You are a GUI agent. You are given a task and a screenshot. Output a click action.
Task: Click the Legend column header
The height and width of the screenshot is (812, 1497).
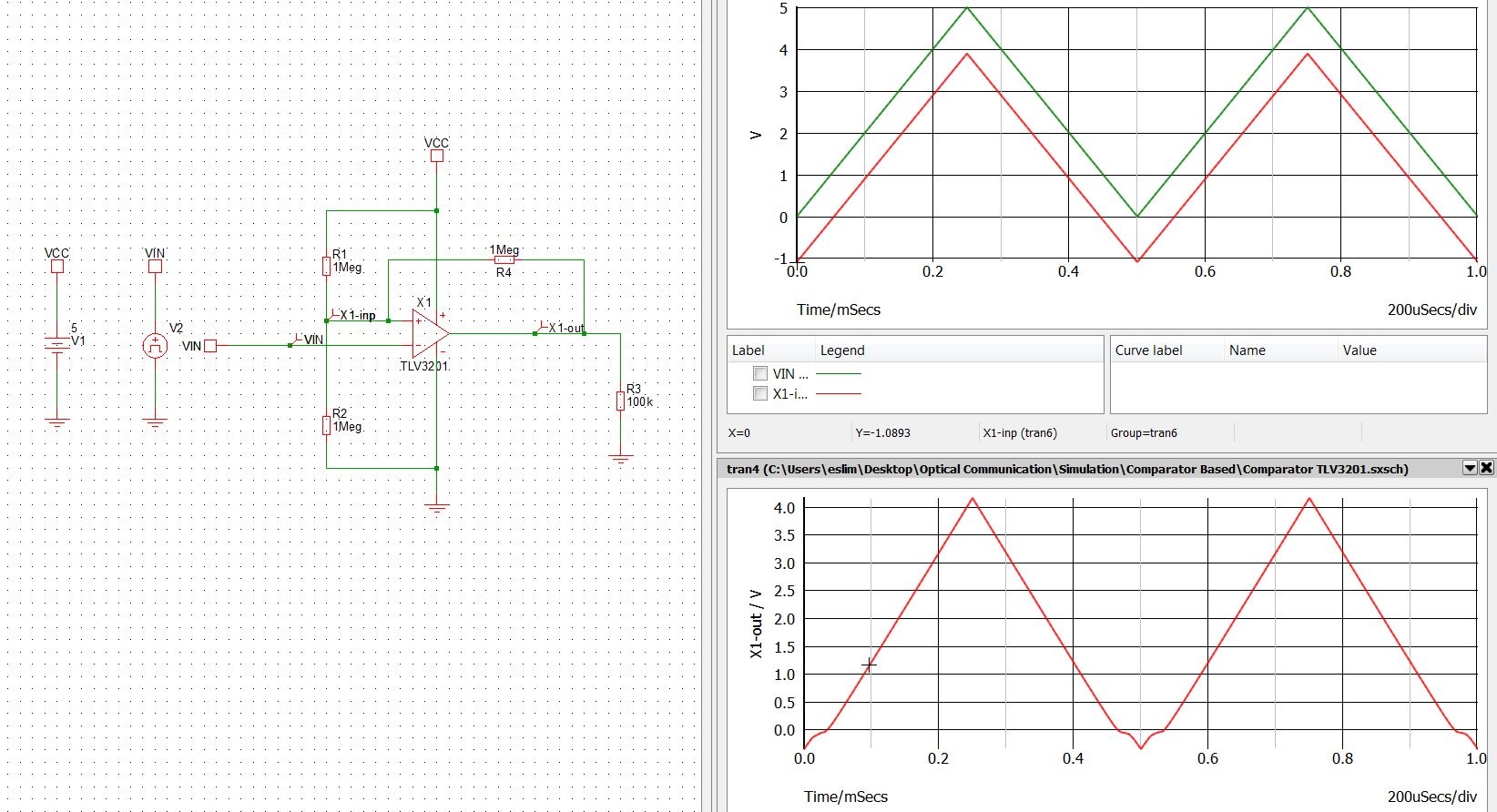pos(959,350)
